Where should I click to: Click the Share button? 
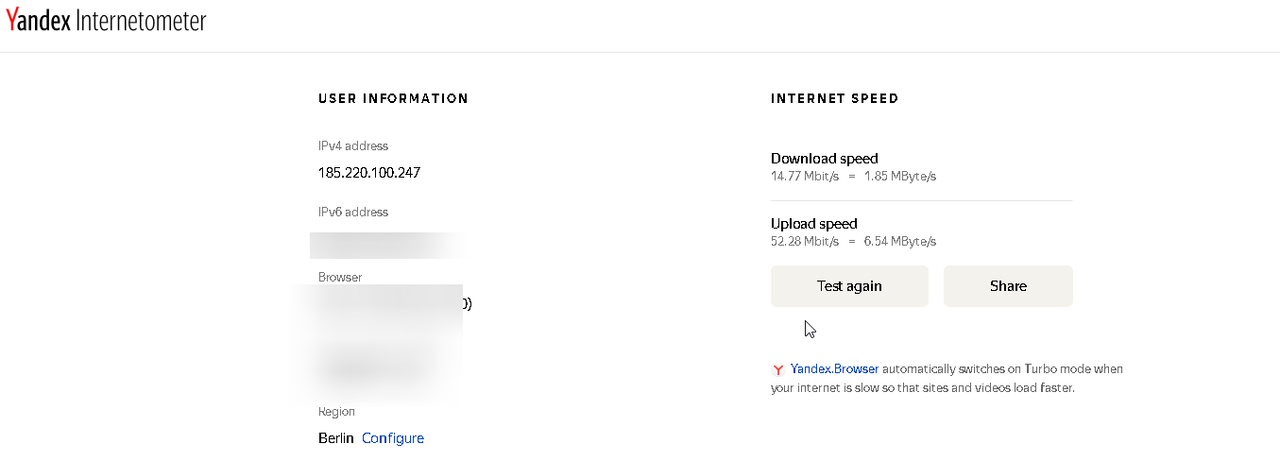(x=1008, y=286)
